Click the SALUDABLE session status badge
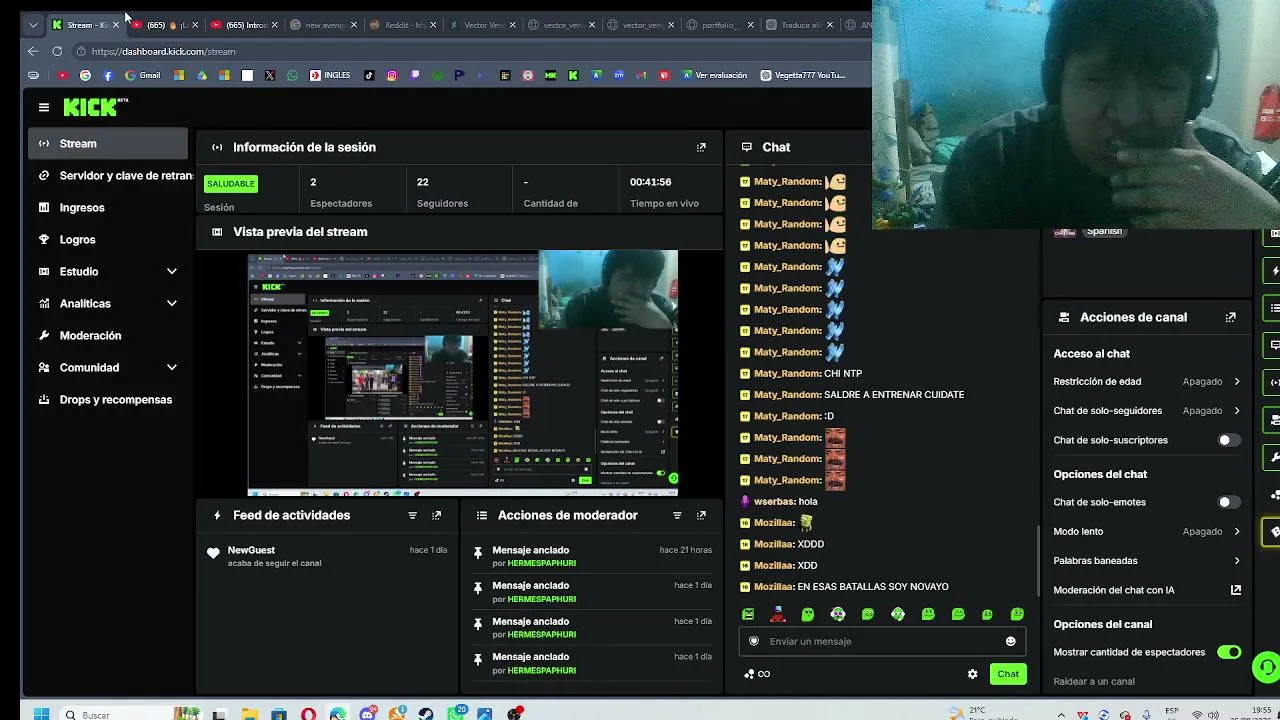The image size is (1280, 720). 231,183
